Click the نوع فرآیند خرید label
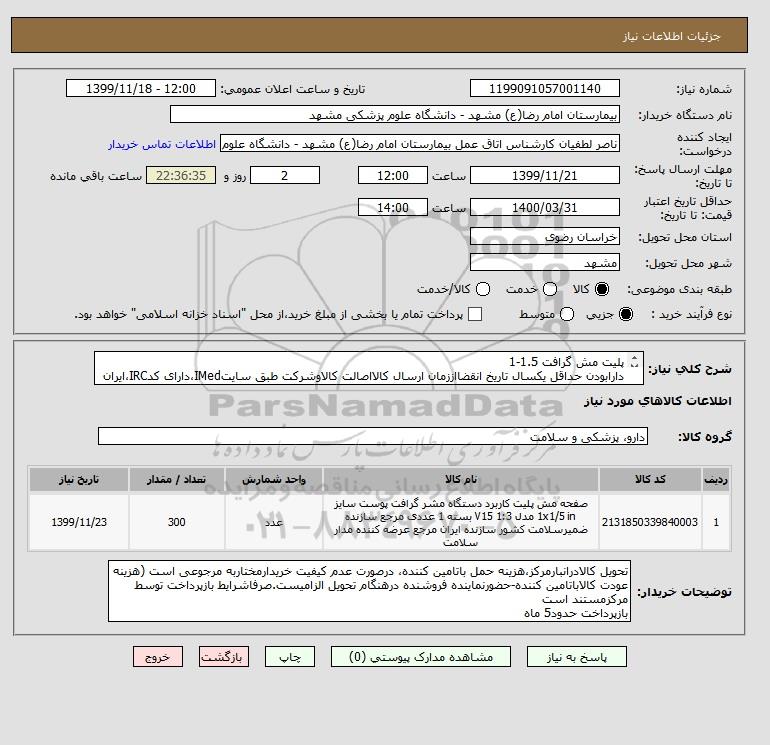The height and width of the screenshot is (745, 770). click(x=691, y=314)
